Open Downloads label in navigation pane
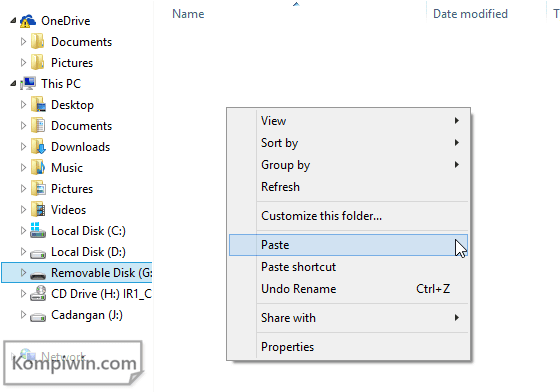Image resolution: width=560 pixels, height=392 pixels. click(x=80, y=147)
